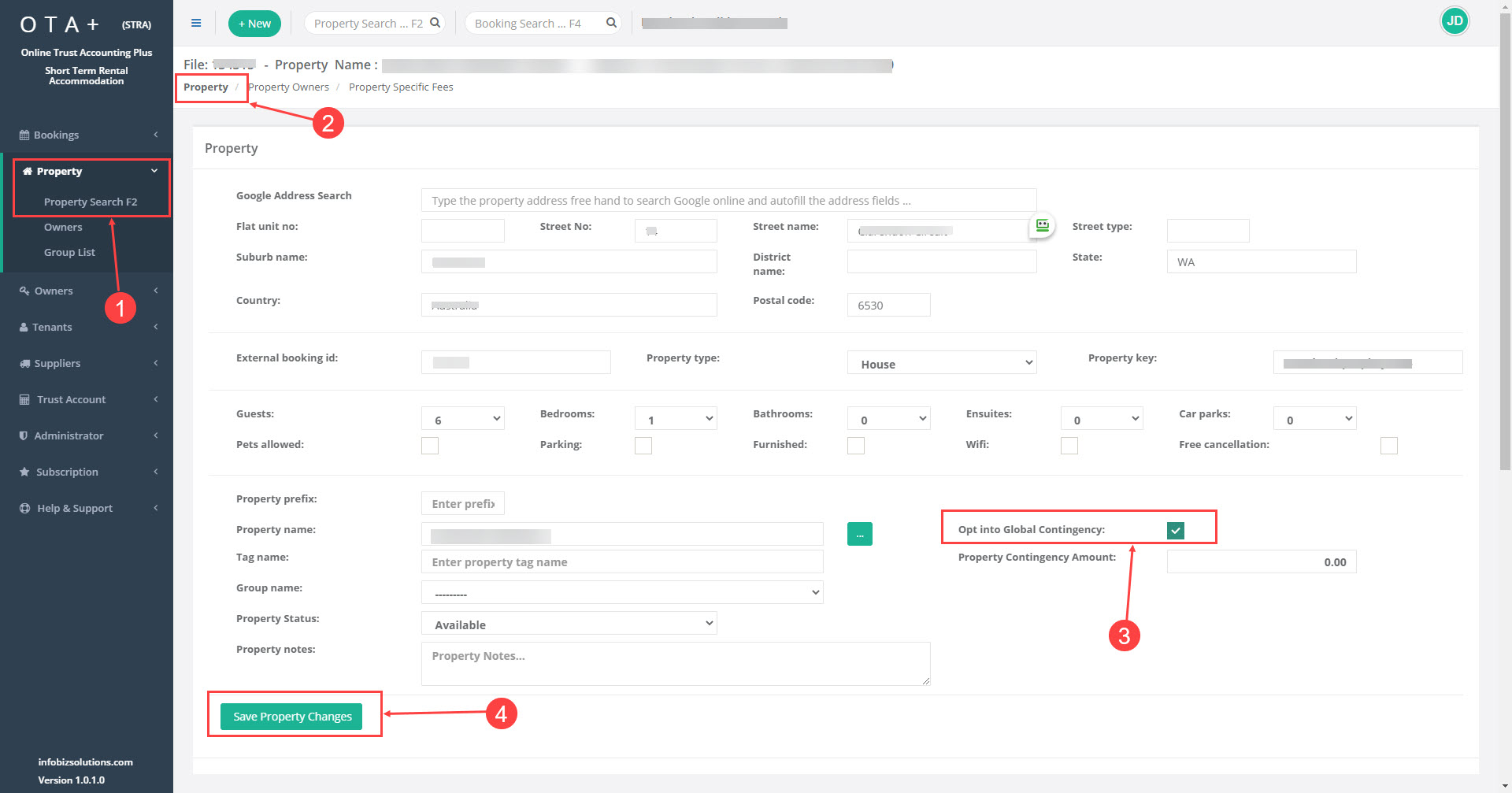This screenshot has width=1512, height=793.
Task: Uncheck Opt into Global Contingency
Action: click(1175, 530)
